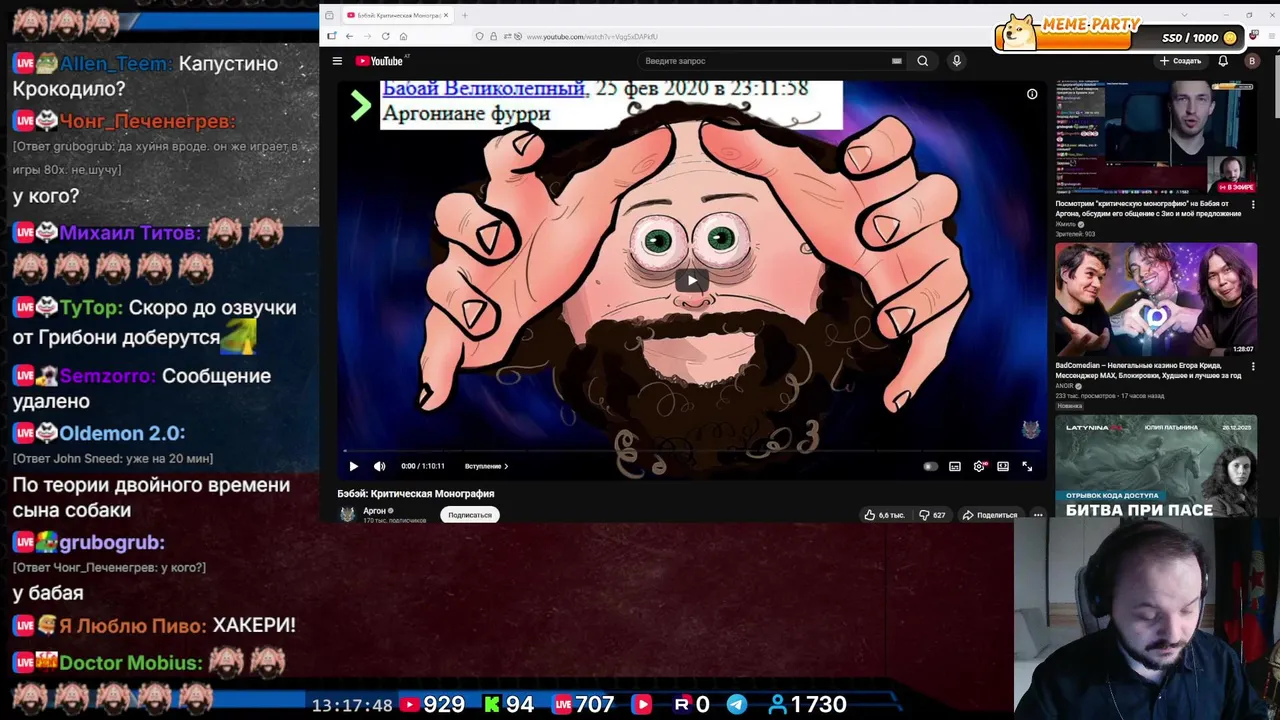The height and width of the screenshot is (720, 1280).
Task: Click the 'Я Люблю Пиво' chat name
Action: pyautogui.click(x=133, y=625)
